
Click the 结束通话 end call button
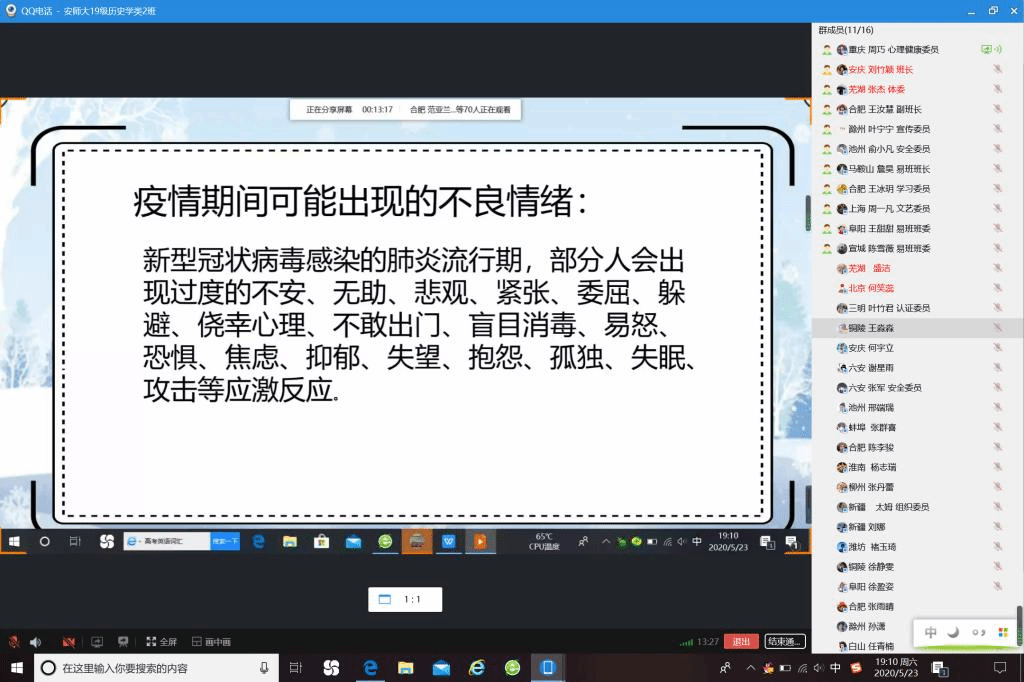click(x=784, y=642)
